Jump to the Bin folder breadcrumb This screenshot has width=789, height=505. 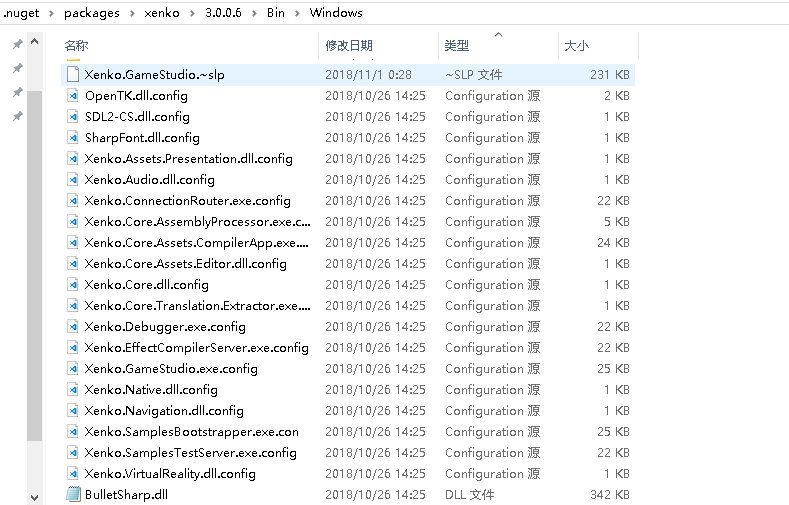[x=276, y=13]
